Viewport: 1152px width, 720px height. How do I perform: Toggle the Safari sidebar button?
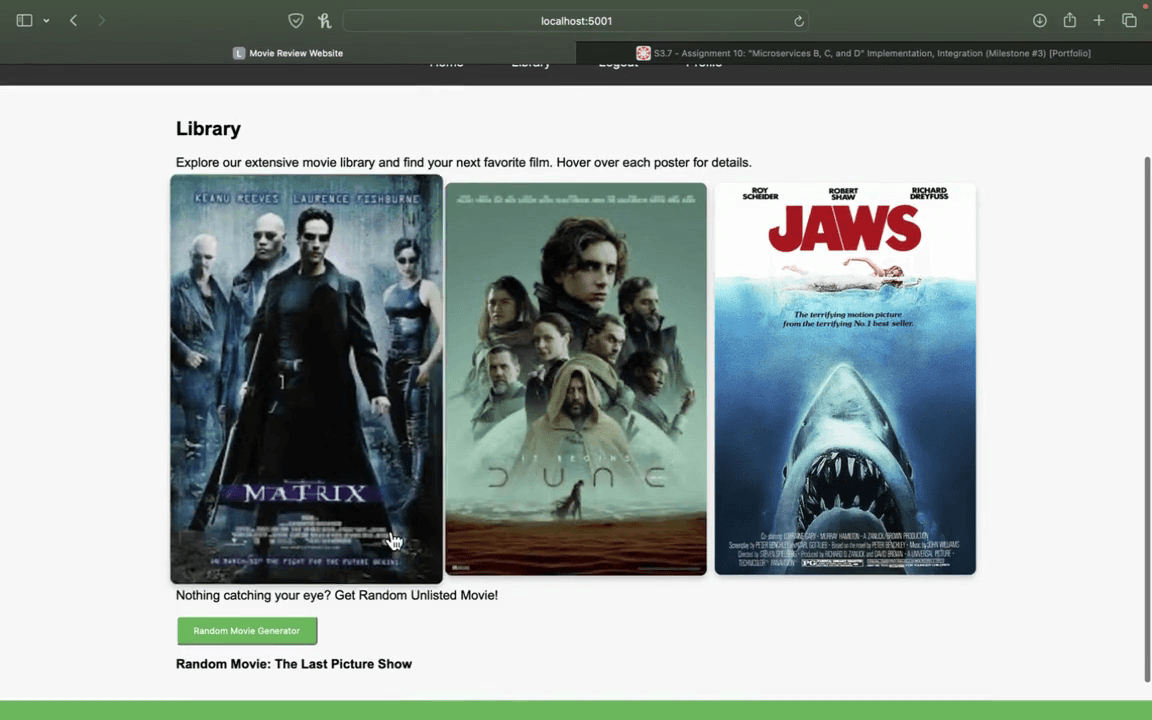point(24,21)
